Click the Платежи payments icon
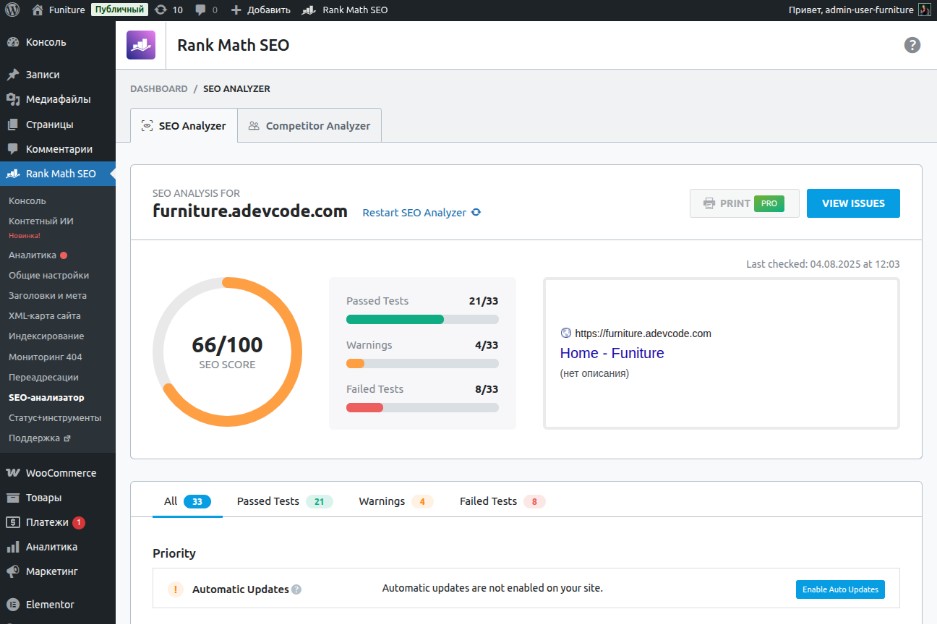The width and height of the screenshot is (937, 624). 13,522
